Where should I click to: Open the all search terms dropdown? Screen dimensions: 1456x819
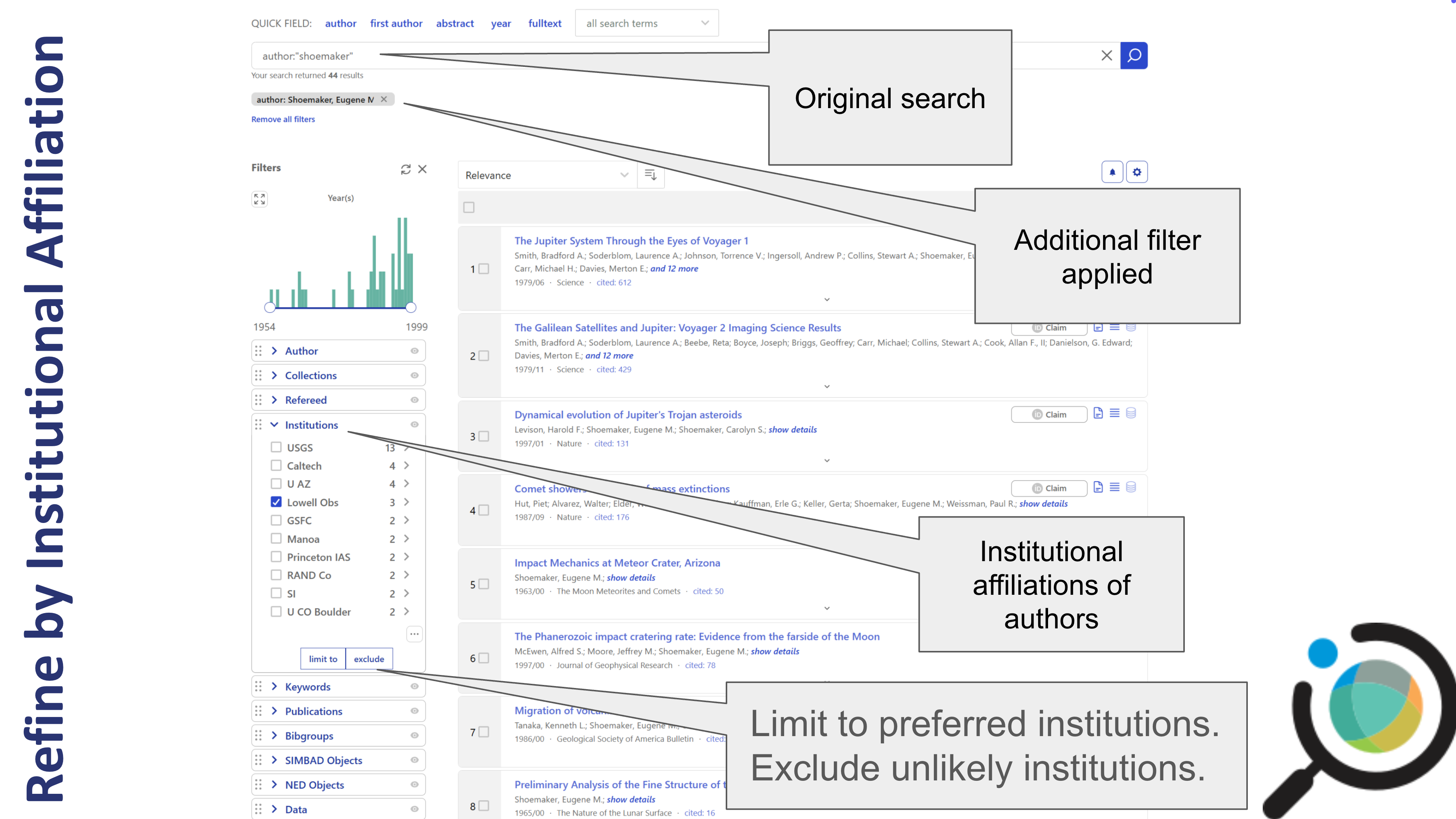(x=647, y=23)
